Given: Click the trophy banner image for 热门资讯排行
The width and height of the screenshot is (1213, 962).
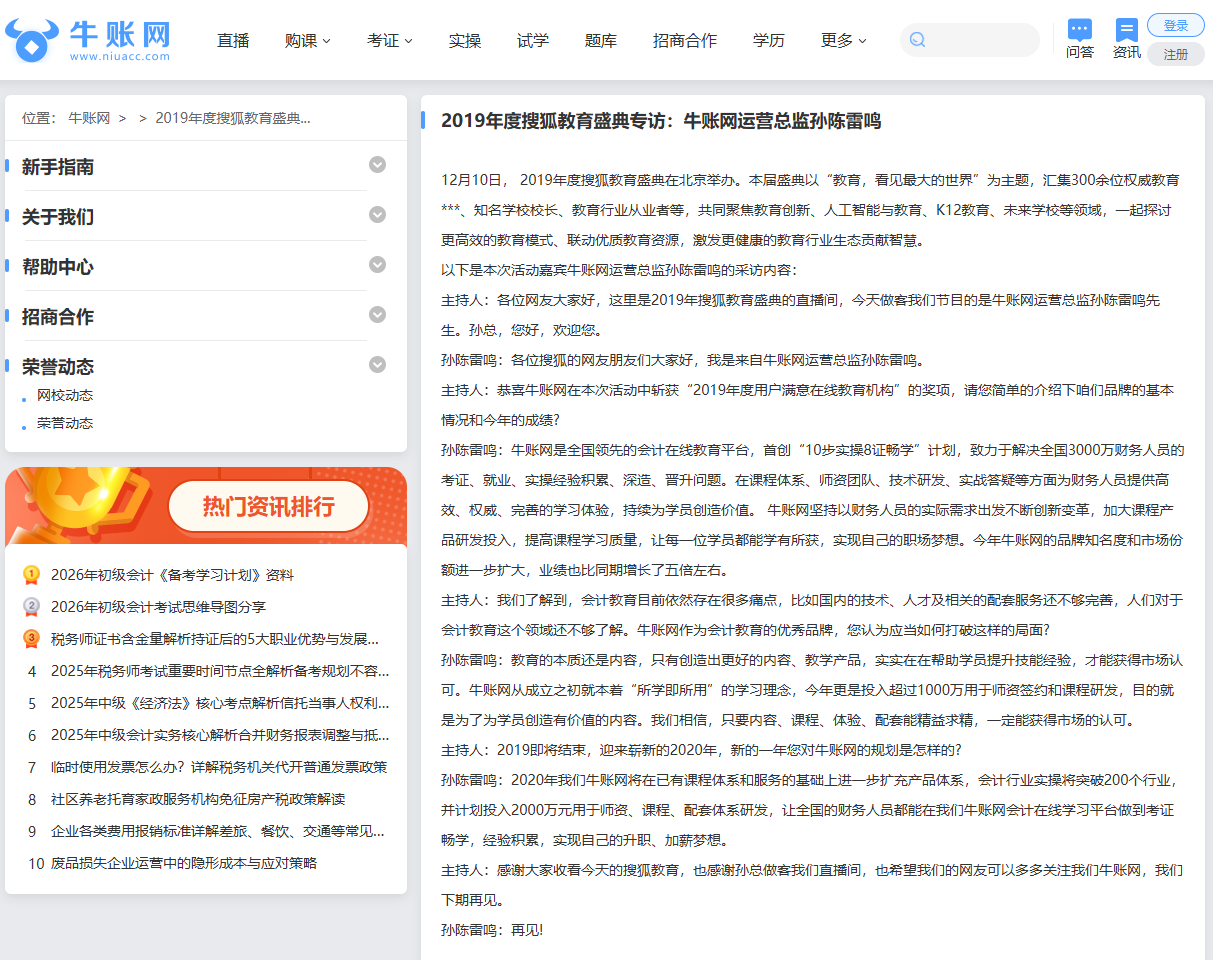Looking at the screenshot, I should click(x=206, y=506).
